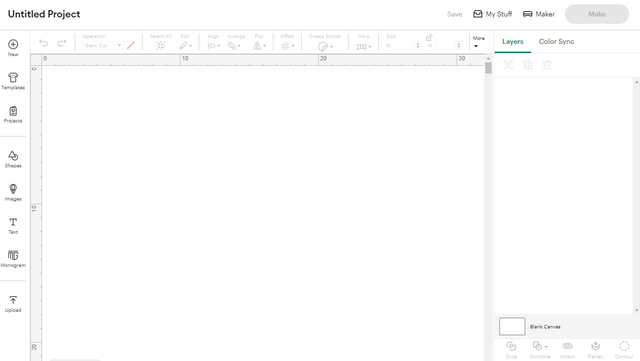Screen dimensions: 640x361
Task: Click the Blank Canvas thumbnail
Action: point(512,326)
